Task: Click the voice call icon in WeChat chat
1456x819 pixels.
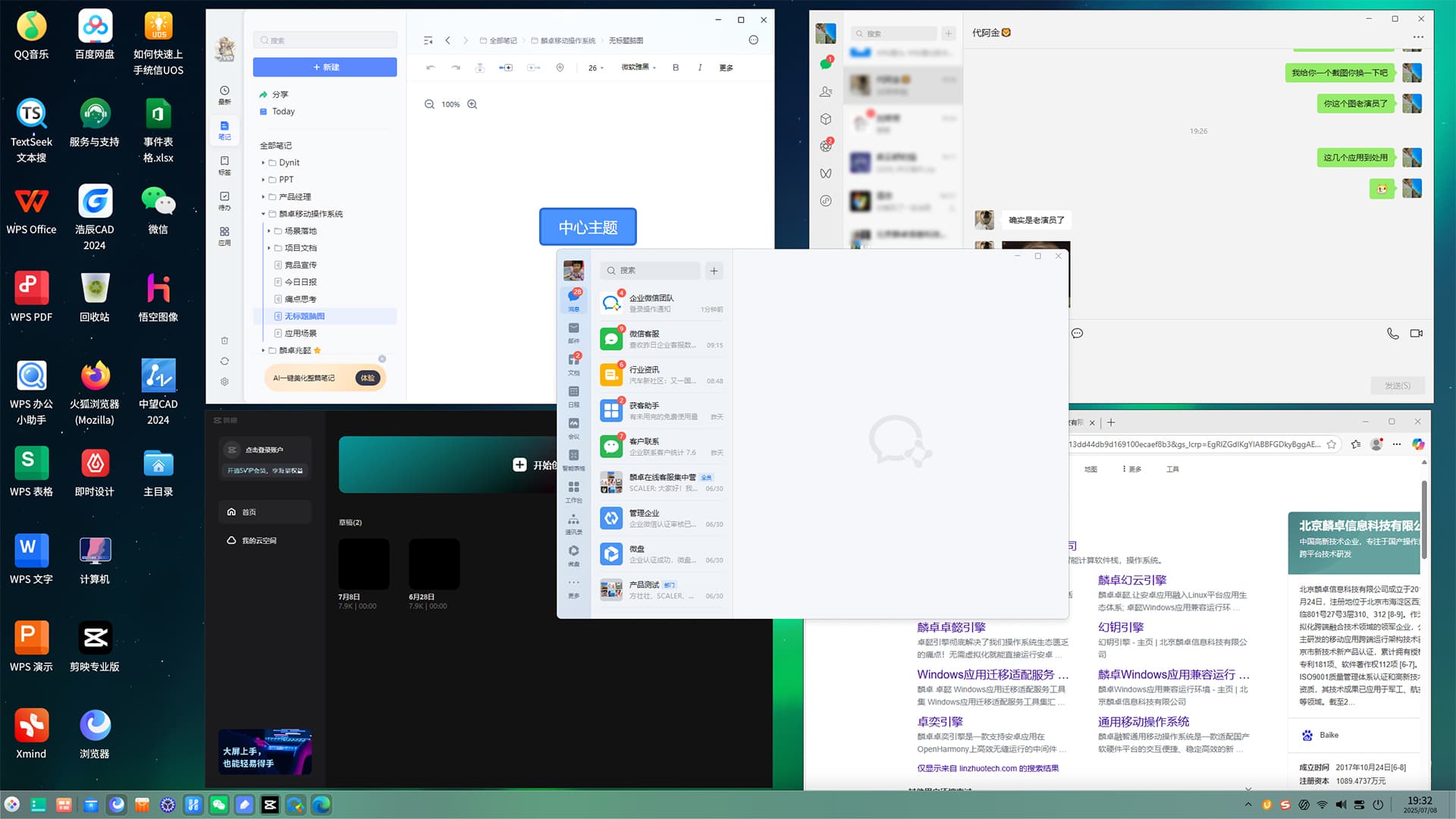Action: click(x=1392, y=334)
